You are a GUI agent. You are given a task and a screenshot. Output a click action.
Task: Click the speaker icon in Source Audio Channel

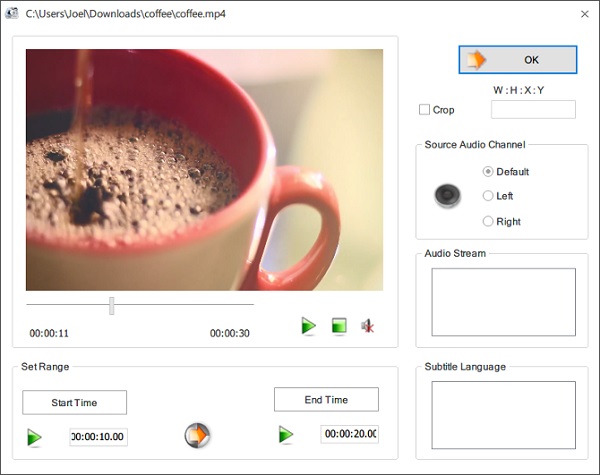point(447,196)
